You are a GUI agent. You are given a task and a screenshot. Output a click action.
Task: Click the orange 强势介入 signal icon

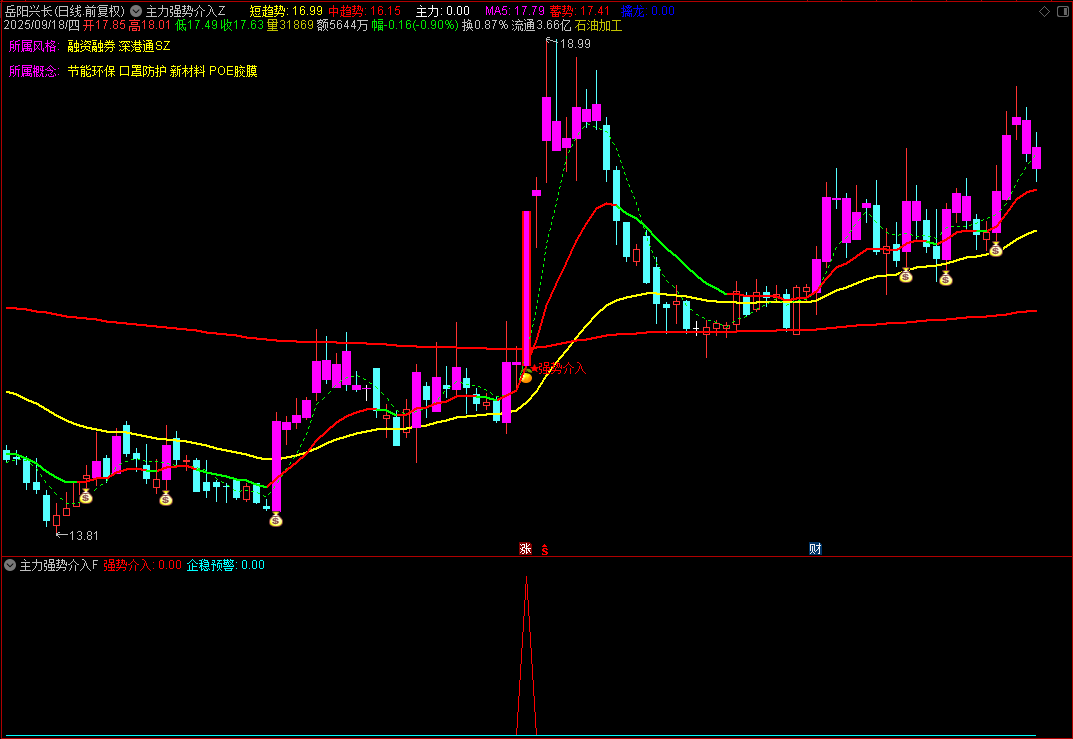526,376
